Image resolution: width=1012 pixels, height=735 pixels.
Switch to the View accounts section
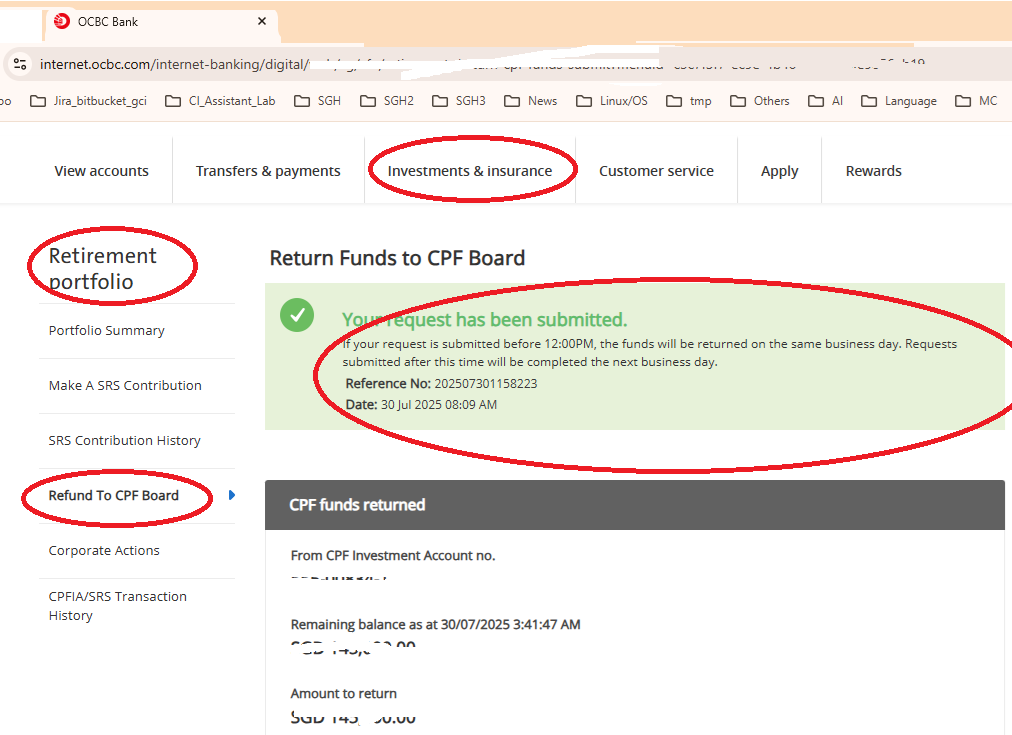(x=101, y=170)
